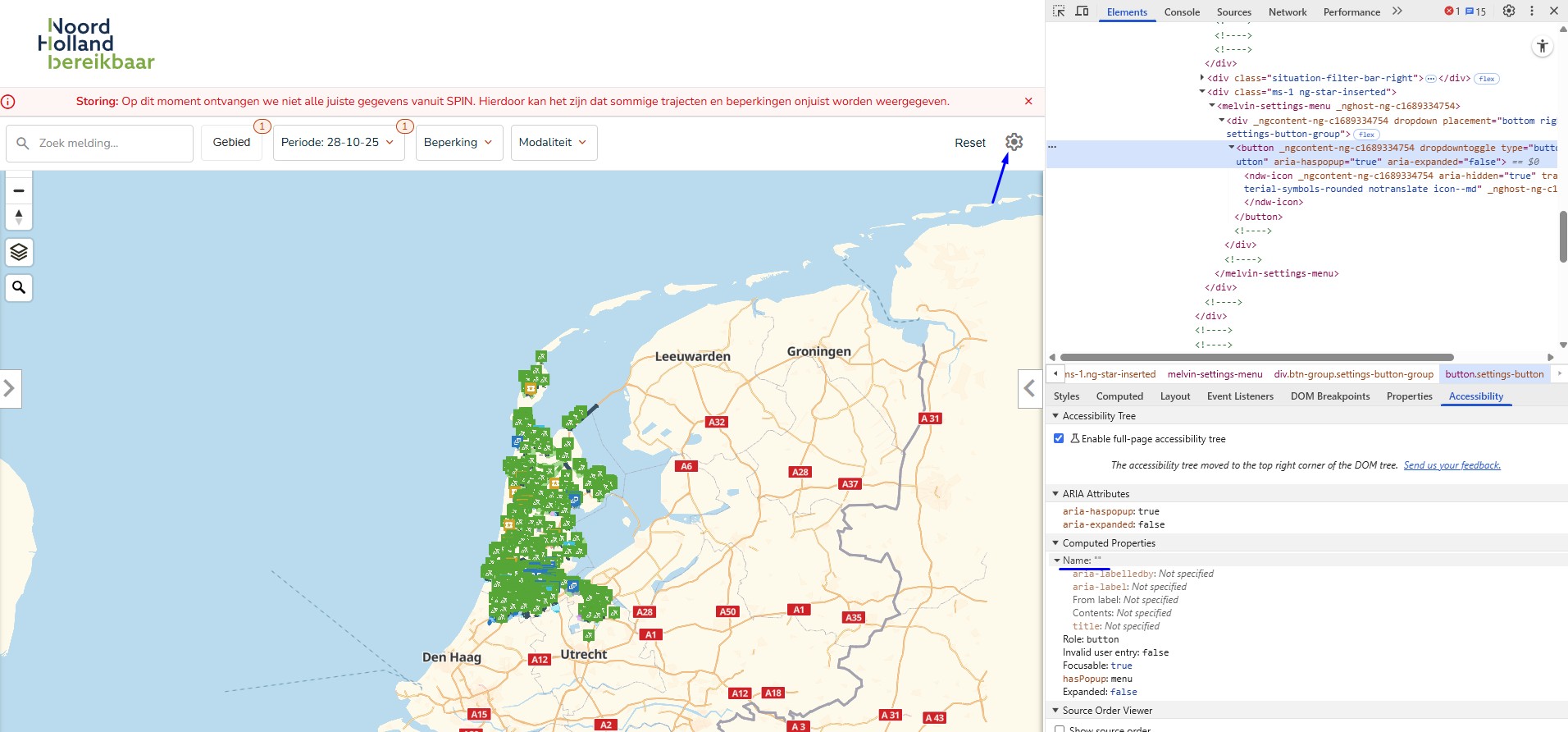Open the settings gear menu next to Reset
1568x732 pixels.
point(1014,142)
